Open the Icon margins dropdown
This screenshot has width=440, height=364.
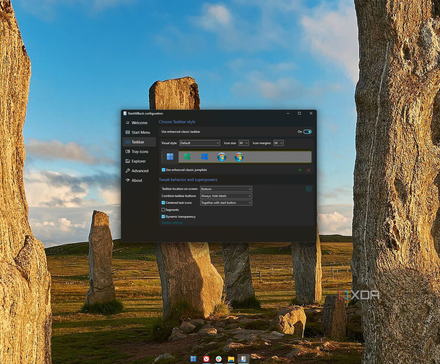coord(278,143)
